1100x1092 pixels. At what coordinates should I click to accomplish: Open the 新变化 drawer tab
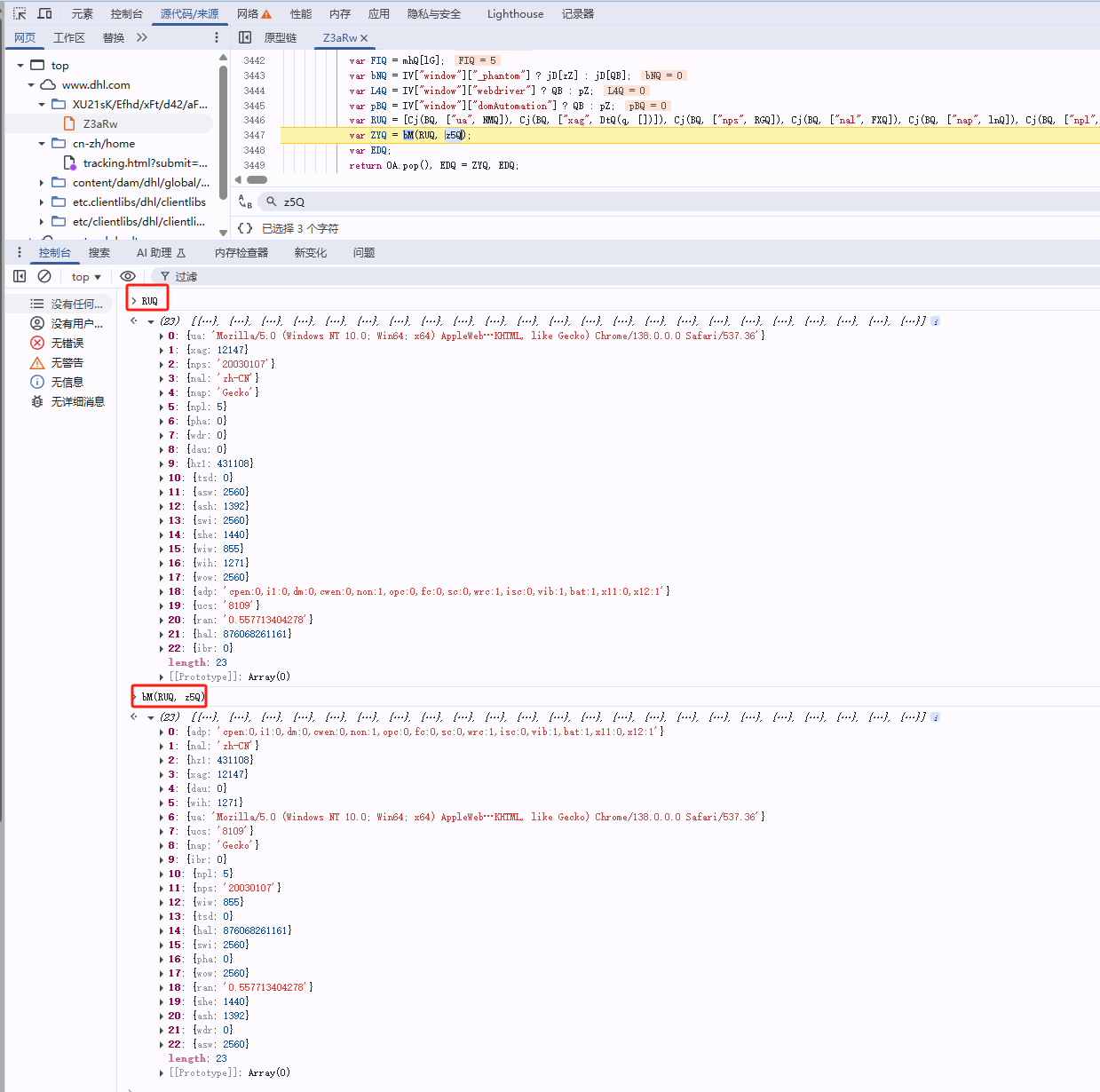coord(311,253)
